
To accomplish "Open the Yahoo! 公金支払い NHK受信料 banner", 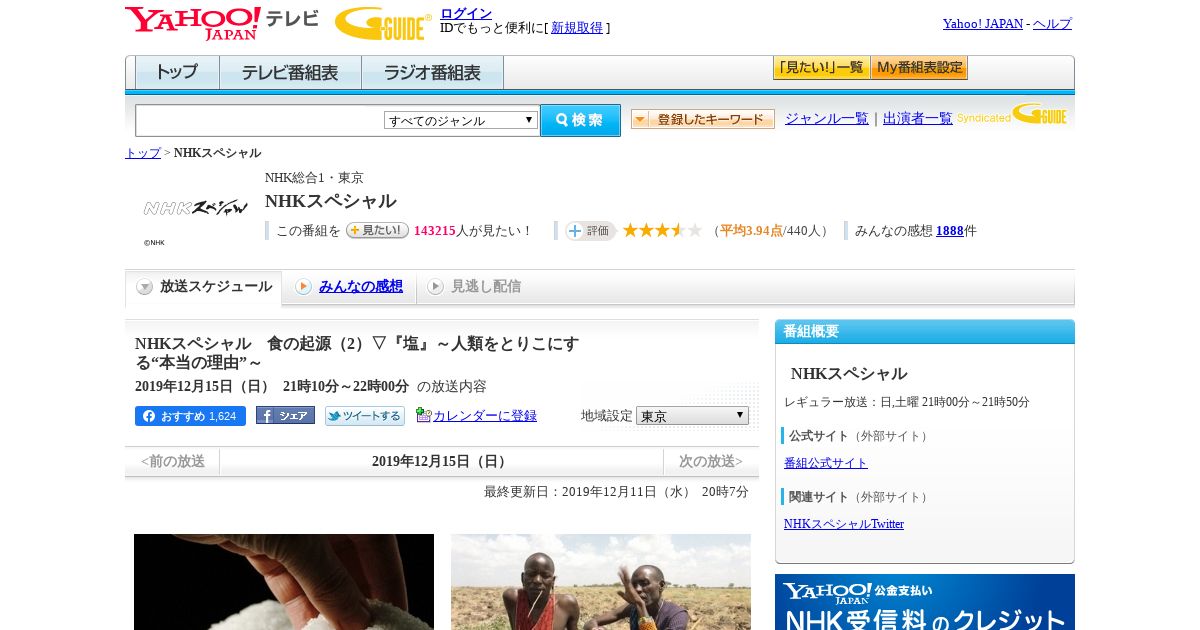I will click(925, 602).
